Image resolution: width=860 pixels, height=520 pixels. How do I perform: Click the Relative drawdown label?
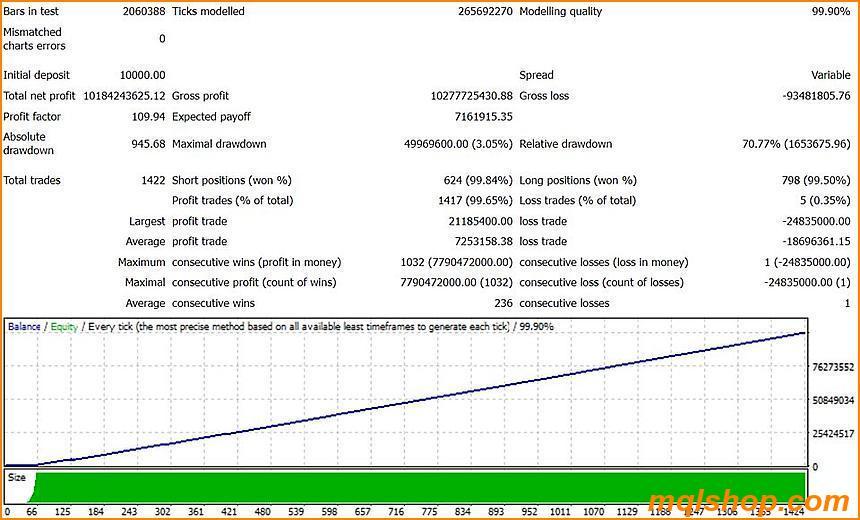(x=565, y=144)
